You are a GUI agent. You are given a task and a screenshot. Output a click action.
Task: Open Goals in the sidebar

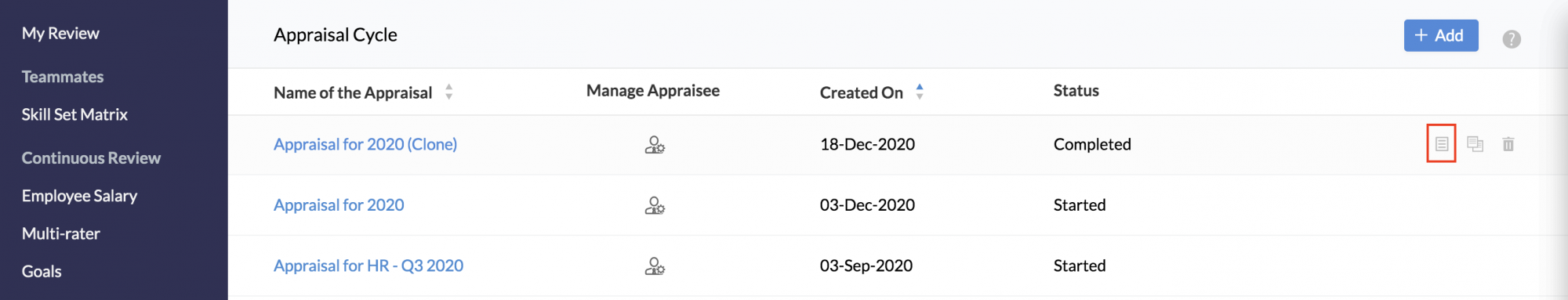pyautogui.click(x=42, y=271)
